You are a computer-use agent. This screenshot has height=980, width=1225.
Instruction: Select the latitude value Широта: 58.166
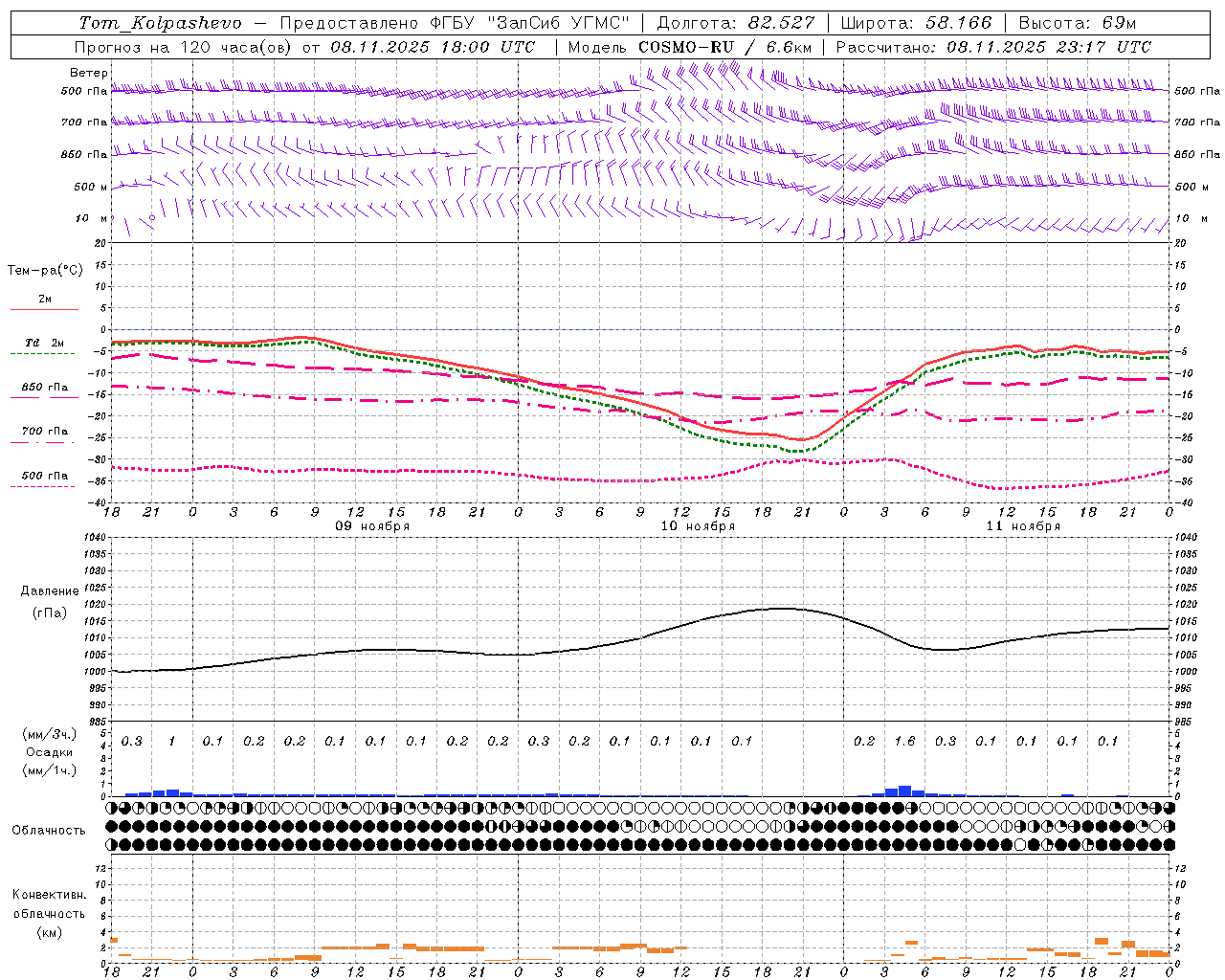[x=916, y=23]
